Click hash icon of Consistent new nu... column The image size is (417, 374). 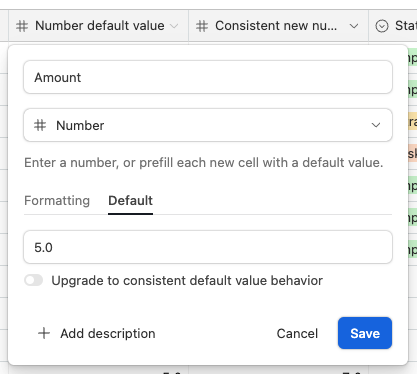click(x=202, y=26)
